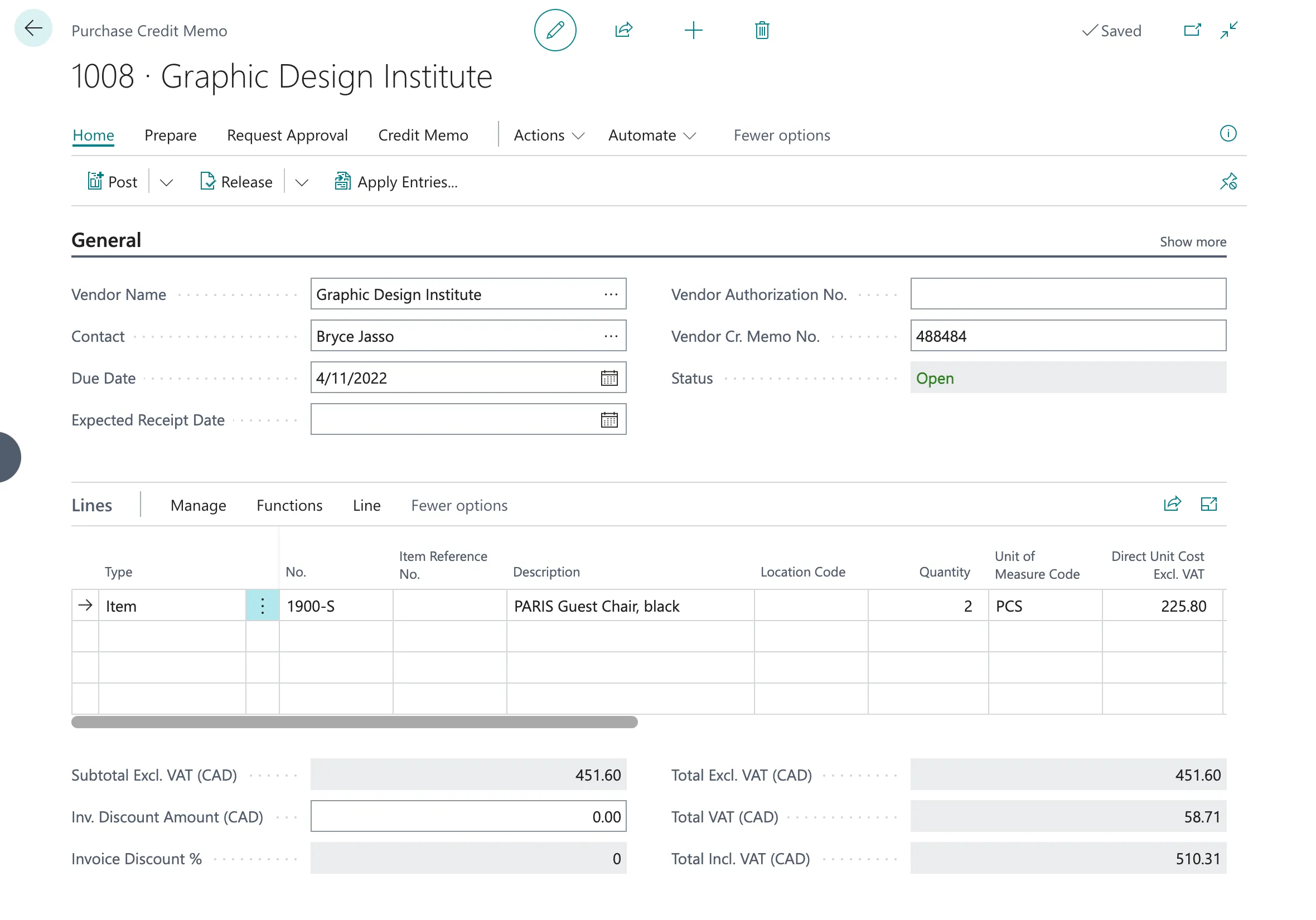The width and height of the screenshot is (1316, 920).
Task: Open the Request Approval tab
Action: point(287,135)
